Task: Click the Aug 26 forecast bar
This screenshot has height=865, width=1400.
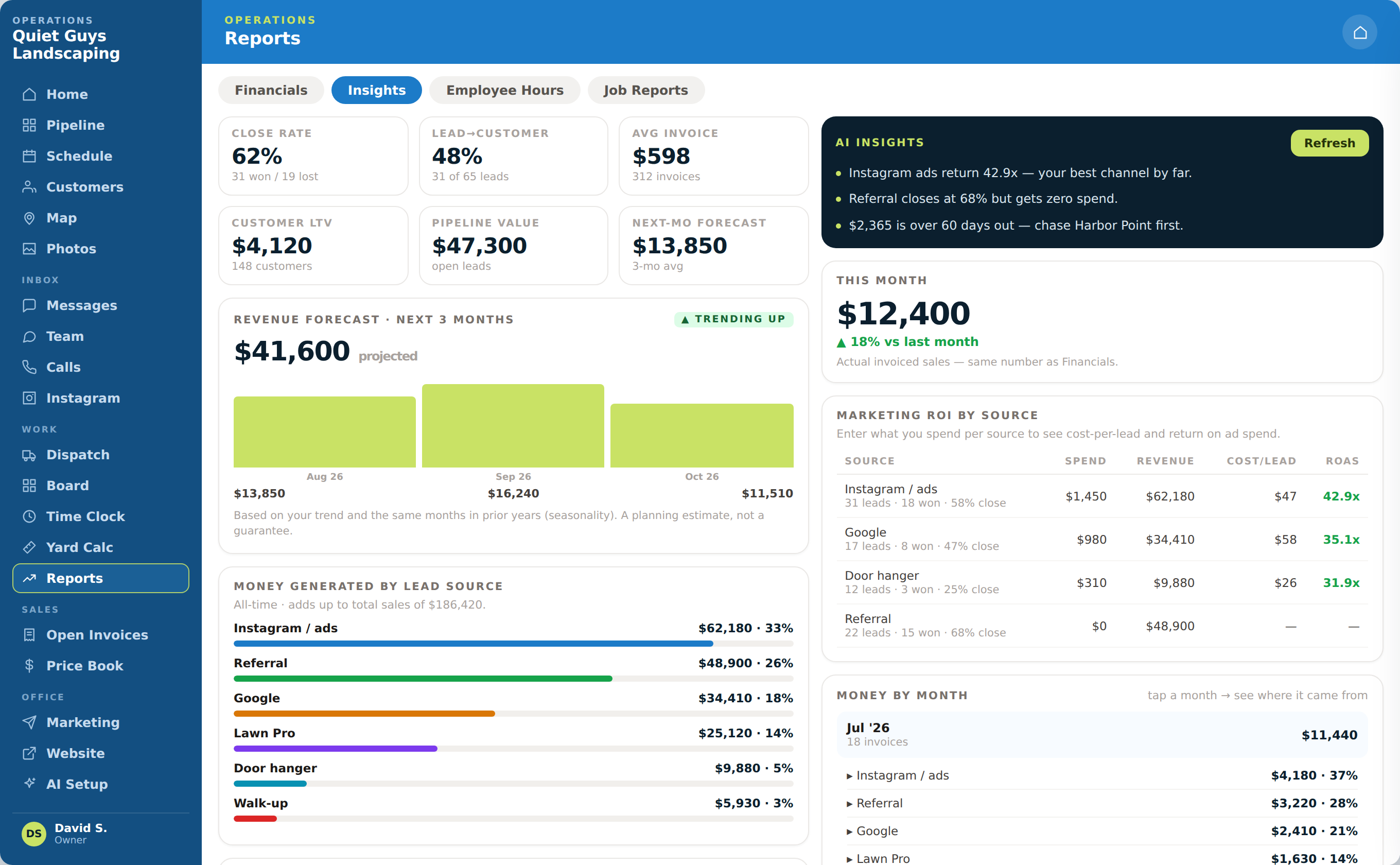Action: [x=324, y=432]
